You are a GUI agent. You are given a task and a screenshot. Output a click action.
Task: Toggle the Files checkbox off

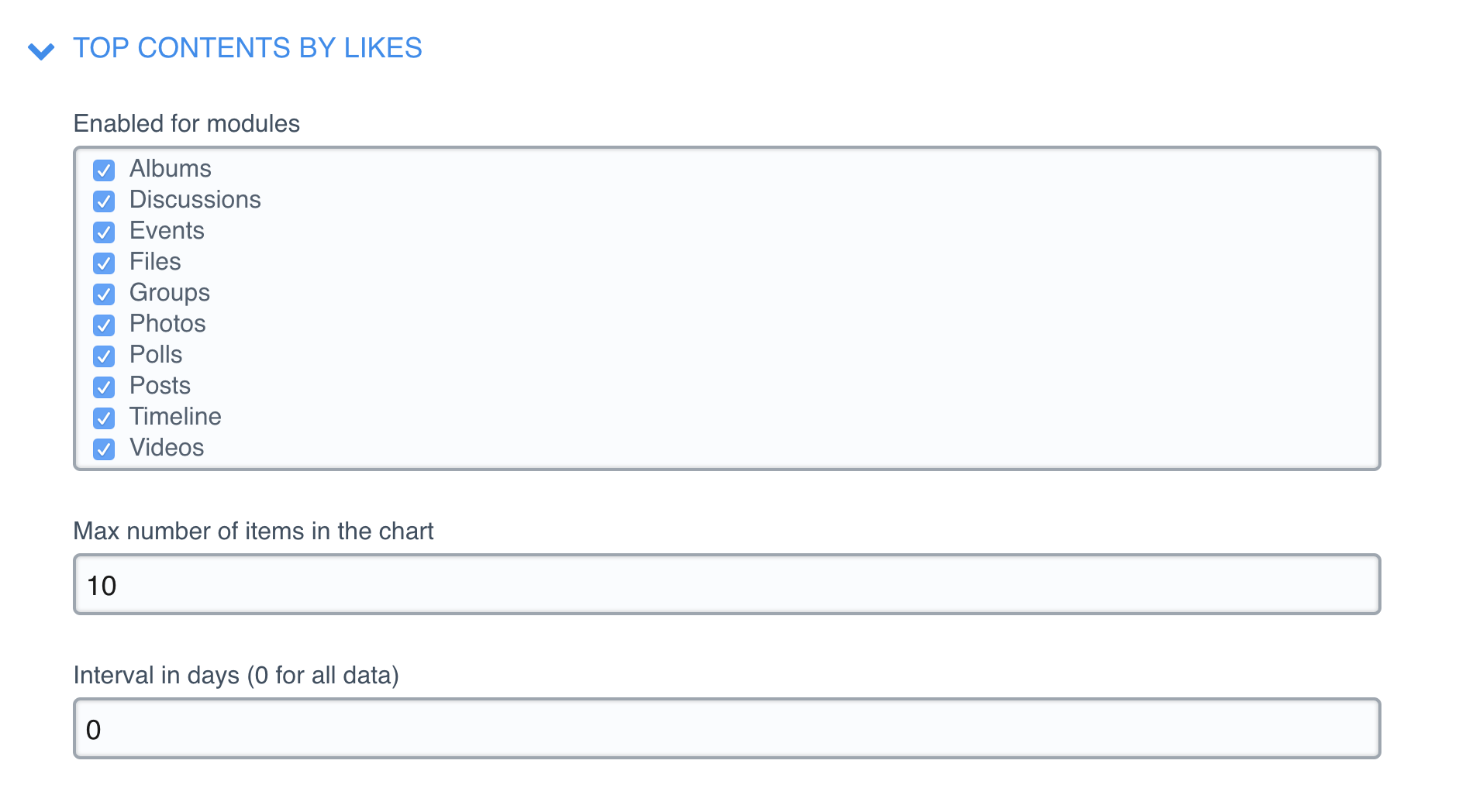point(104,263)
